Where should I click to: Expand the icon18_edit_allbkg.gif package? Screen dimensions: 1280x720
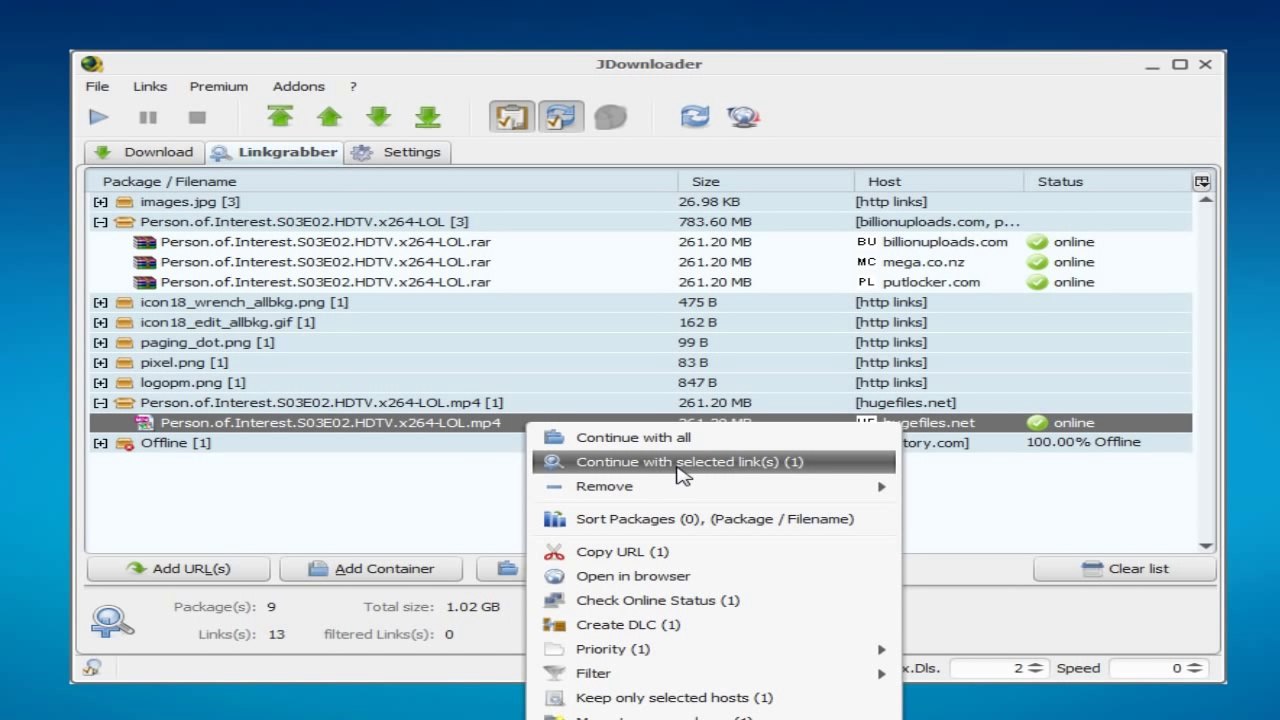pos(100,322)
